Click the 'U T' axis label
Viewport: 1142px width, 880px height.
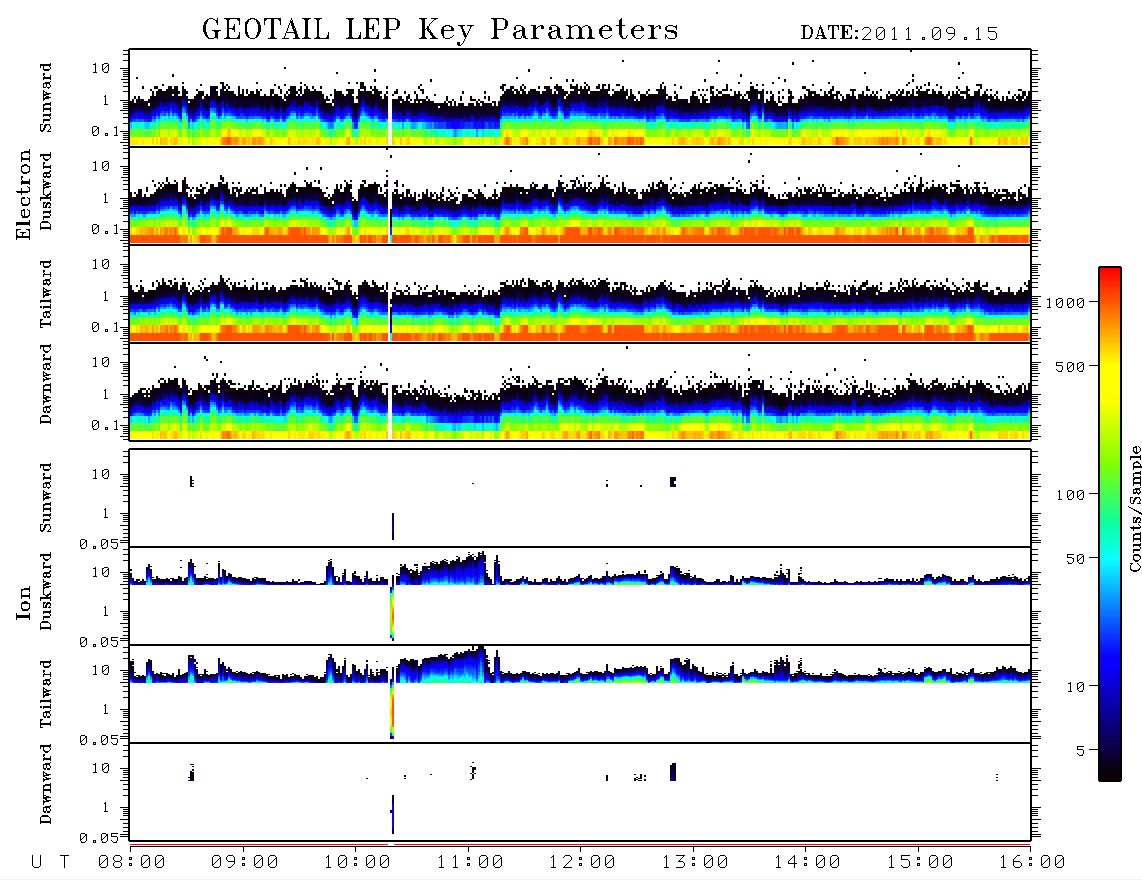click(x=50, y=863)
